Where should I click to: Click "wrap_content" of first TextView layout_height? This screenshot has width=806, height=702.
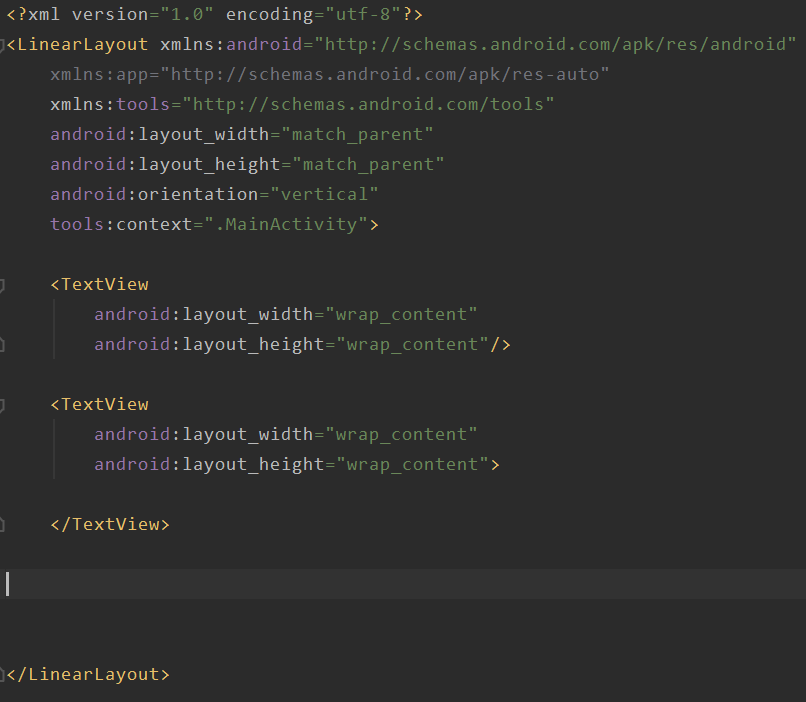(412, 344)
